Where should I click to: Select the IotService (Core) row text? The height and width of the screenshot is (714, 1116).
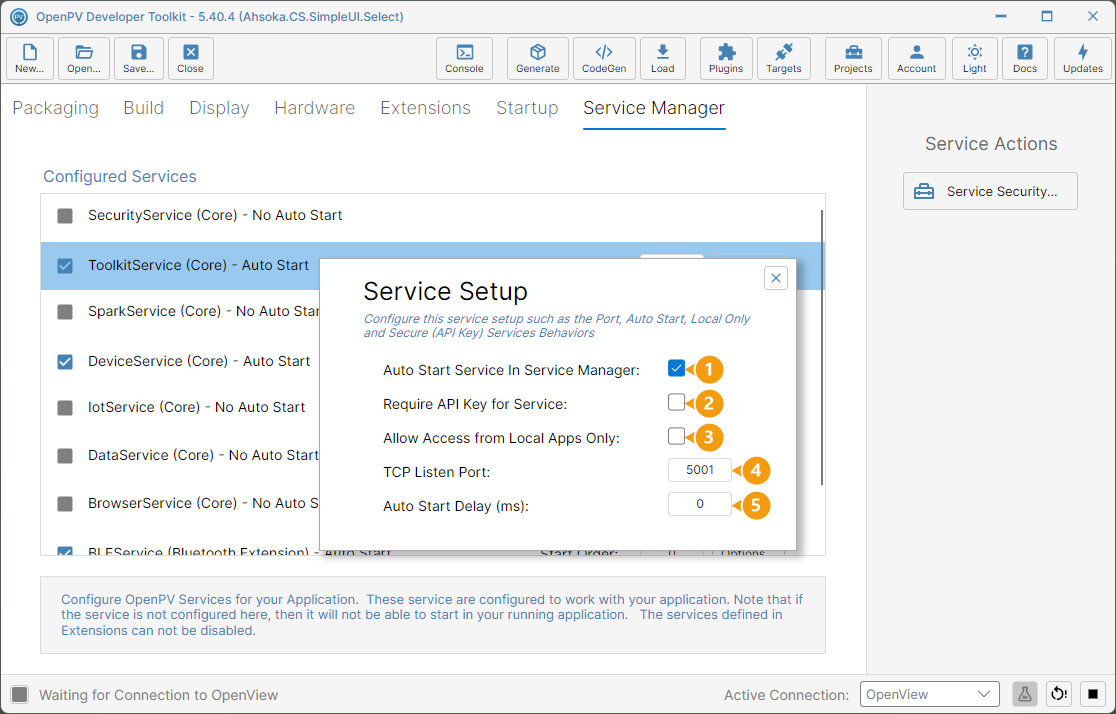pos(196,408)
